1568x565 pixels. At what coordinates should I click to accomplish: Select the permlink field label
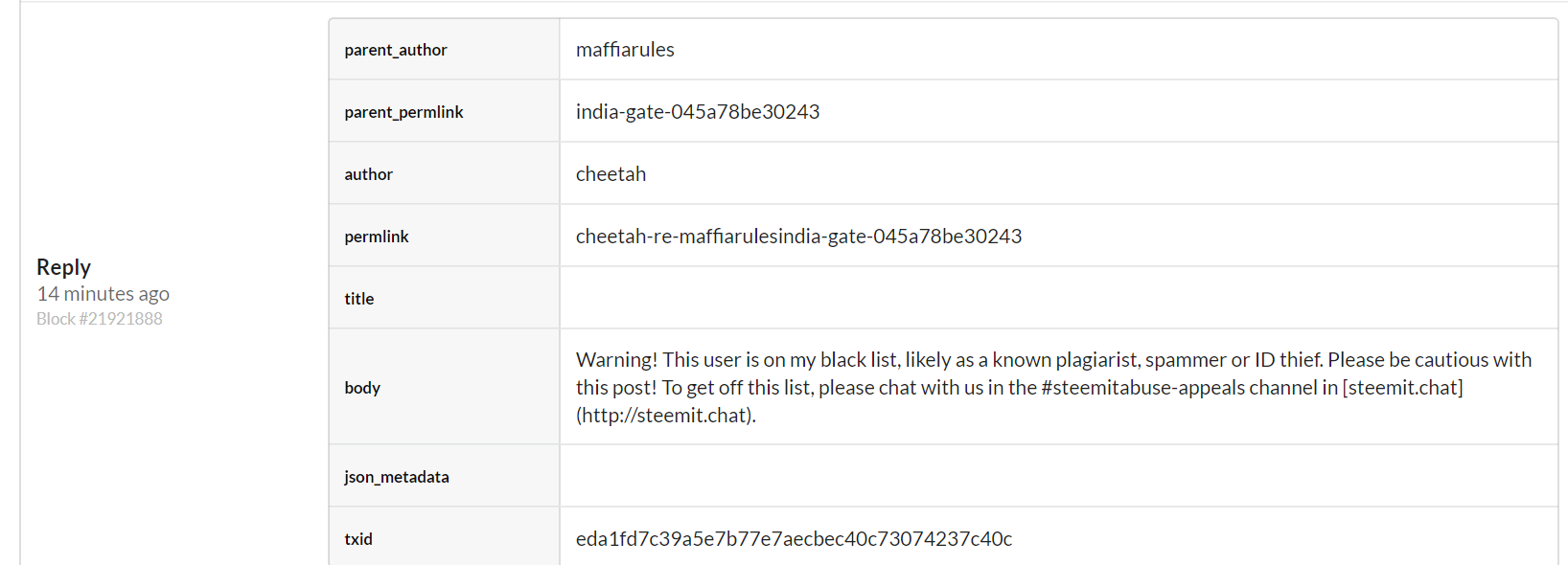(377, 237)
